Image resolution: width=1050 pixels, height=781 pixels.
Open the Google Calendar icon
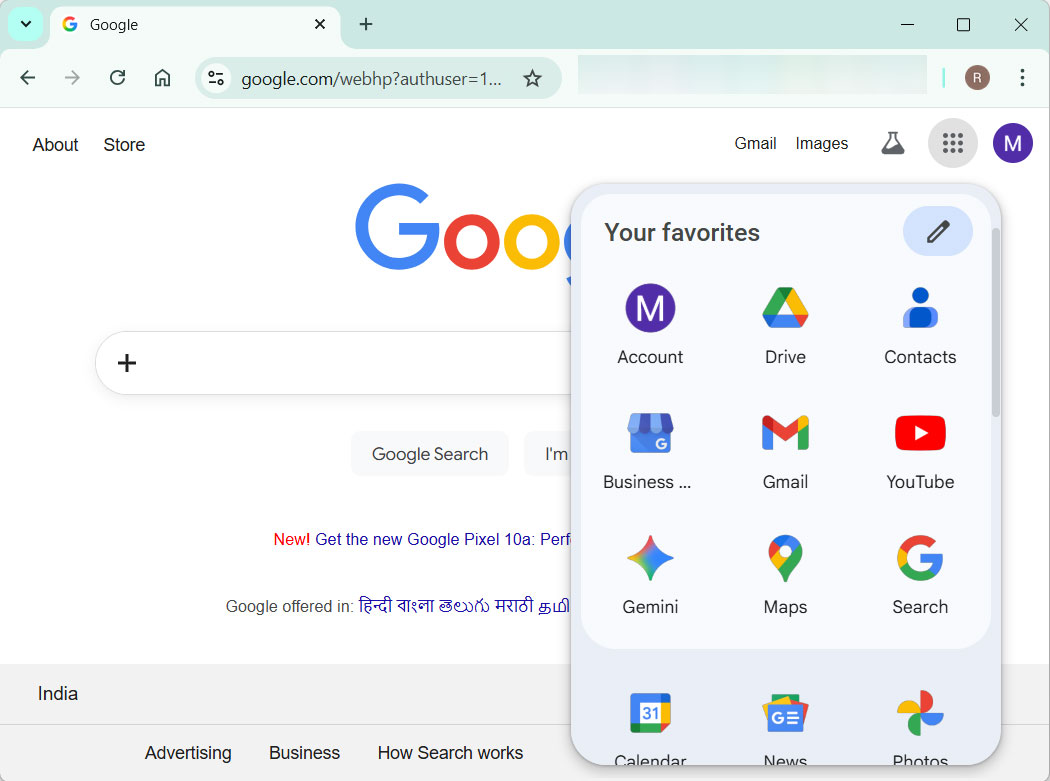[x=650, y=713]
